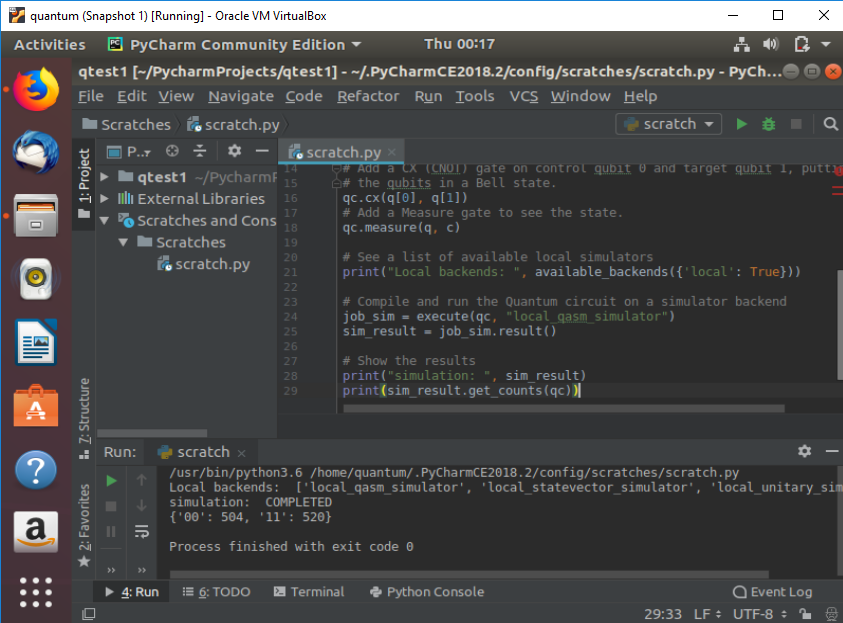Run the scratch configuration with green play button
Image resolution: width=843 pixels, height=623 pixels.
741,124
